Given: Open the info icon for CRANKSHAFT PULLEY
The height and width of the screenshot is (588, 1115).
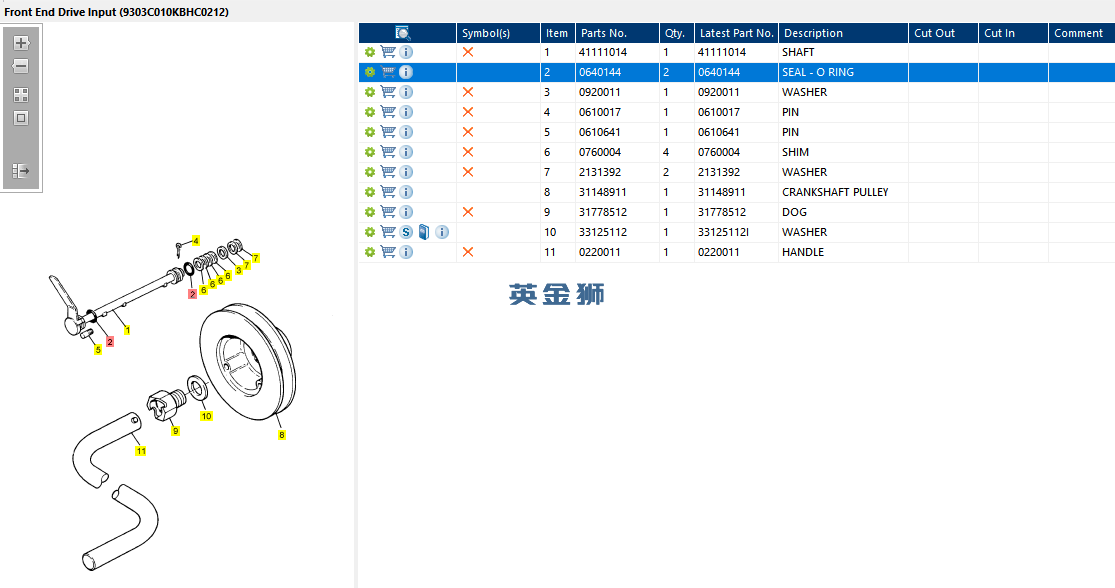Looking at the screenshot, I should [406, 192].
